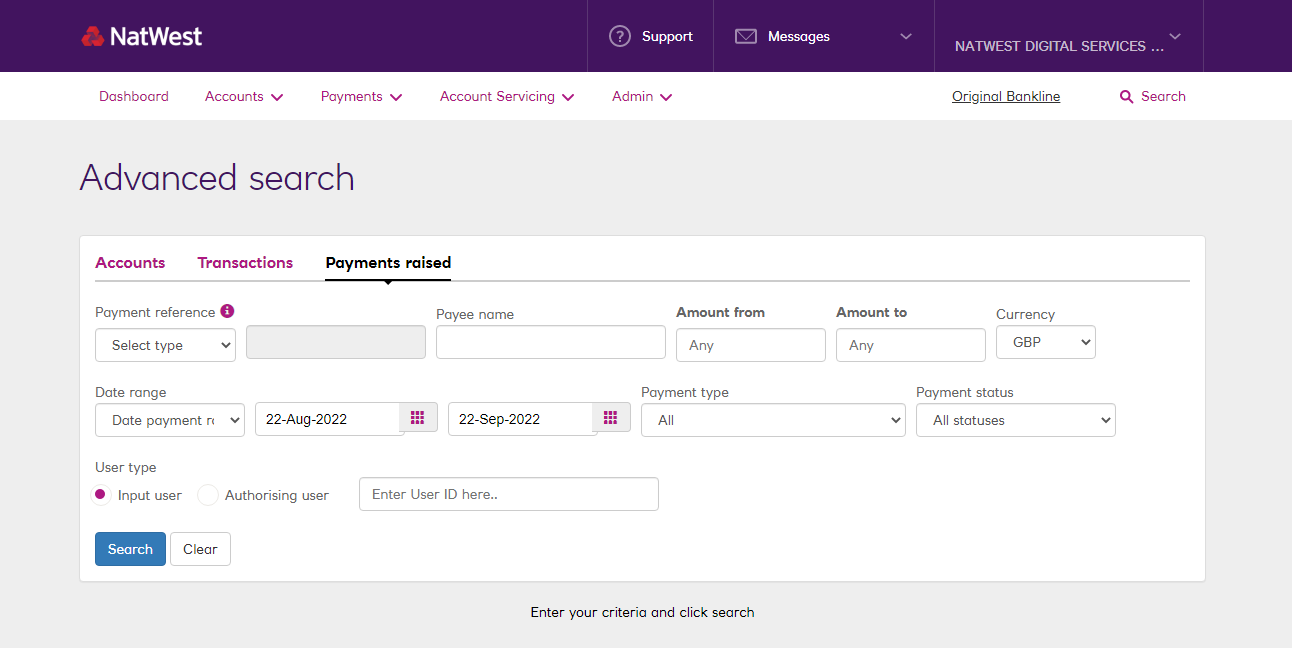Open the Currency GBP dropdown
Viewport: 1292px width, 648px height.
[x=1046, y=342]
